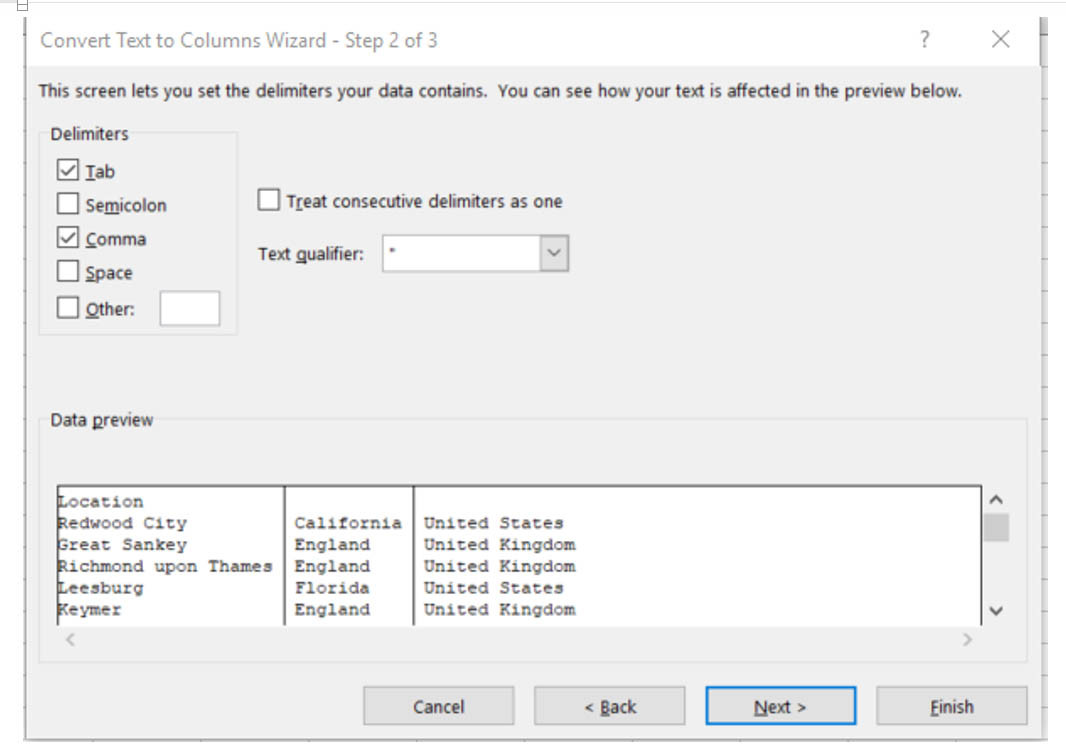Uncheck the Tab delimiter checkbox
This screenshot has width=1066, height=753.
pos(68,171)
